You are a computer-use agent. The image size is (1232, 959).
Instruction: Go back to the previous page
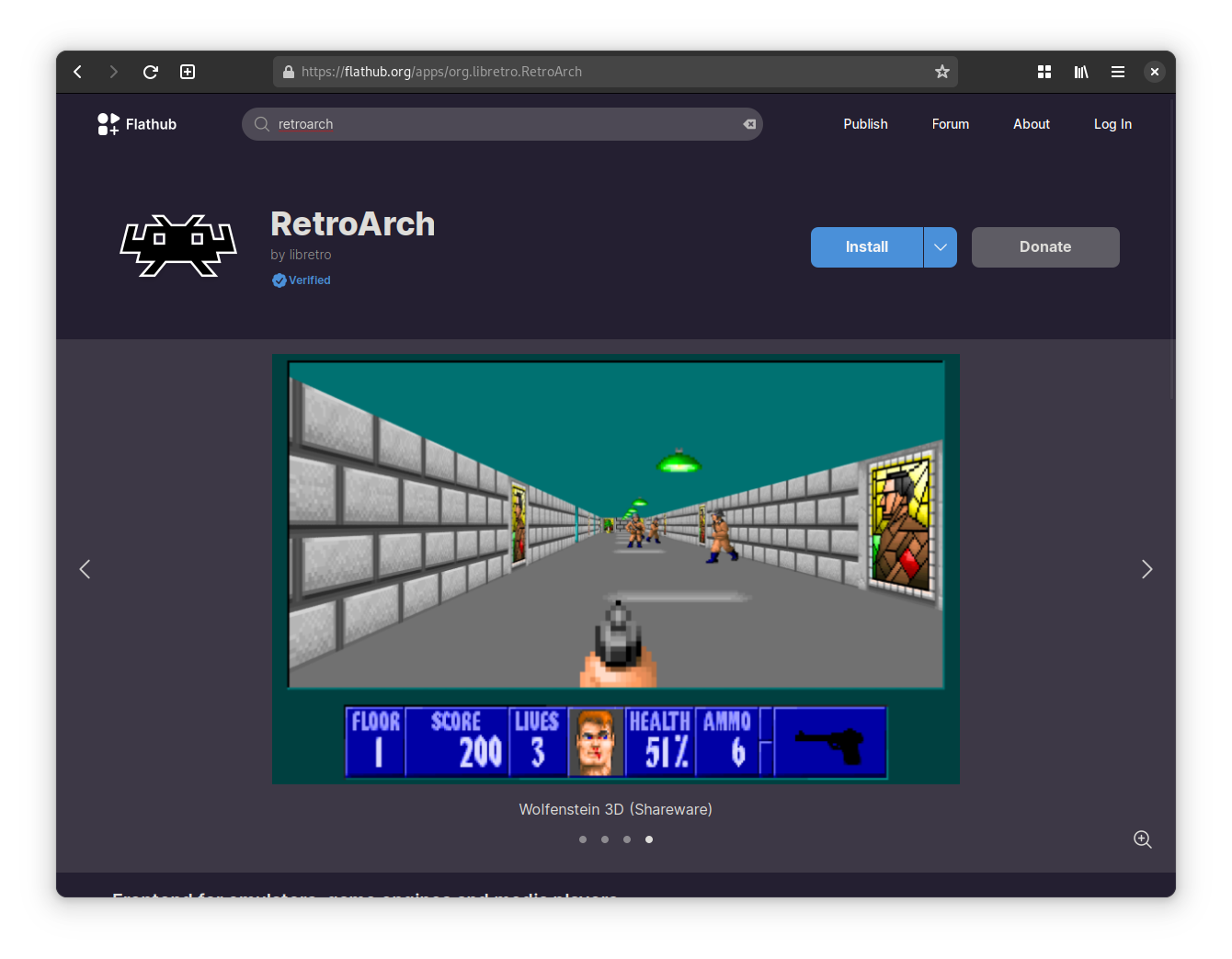click(78, 72)
